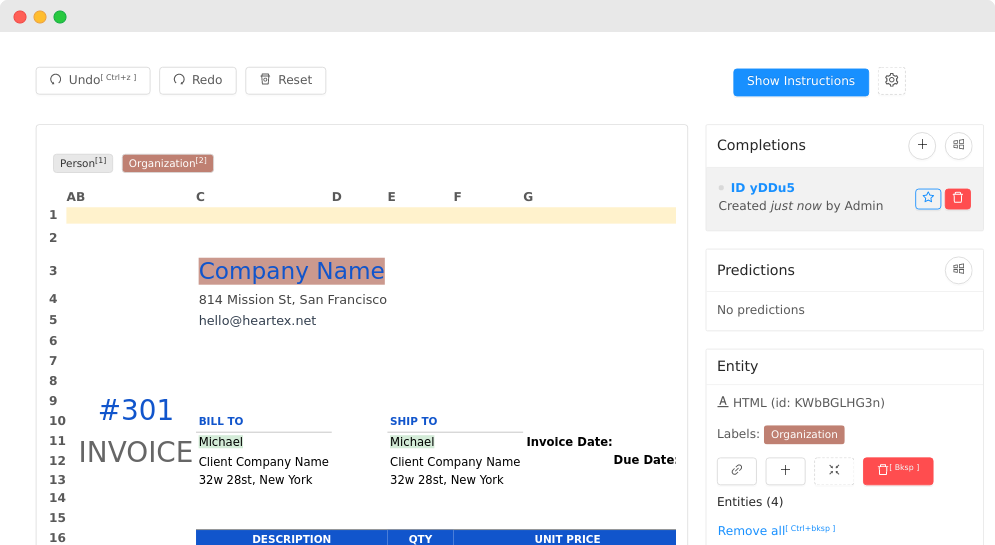Undo the last action

point(93,81)
